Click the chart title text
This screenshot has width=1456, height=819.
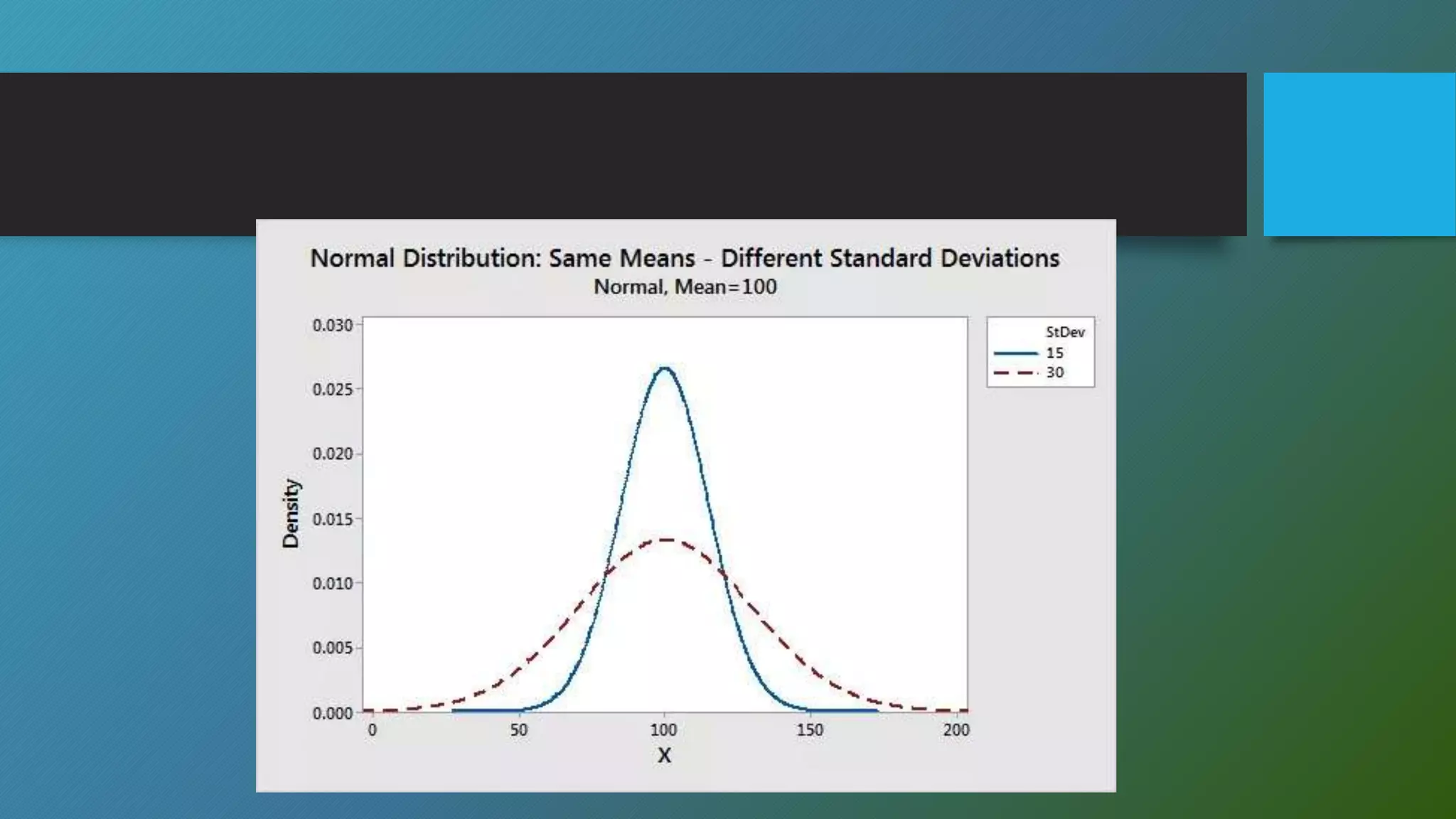pyautogui.click(x=685, y=258)
